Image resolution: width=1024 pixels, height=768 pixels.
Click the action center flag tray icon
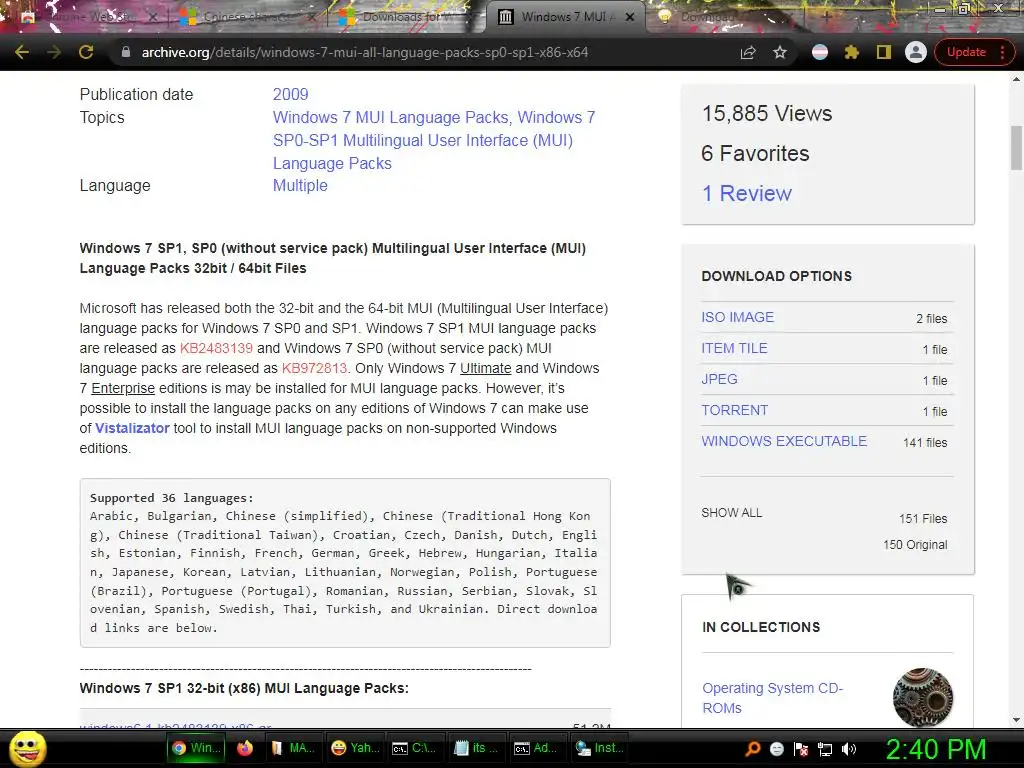801,749
